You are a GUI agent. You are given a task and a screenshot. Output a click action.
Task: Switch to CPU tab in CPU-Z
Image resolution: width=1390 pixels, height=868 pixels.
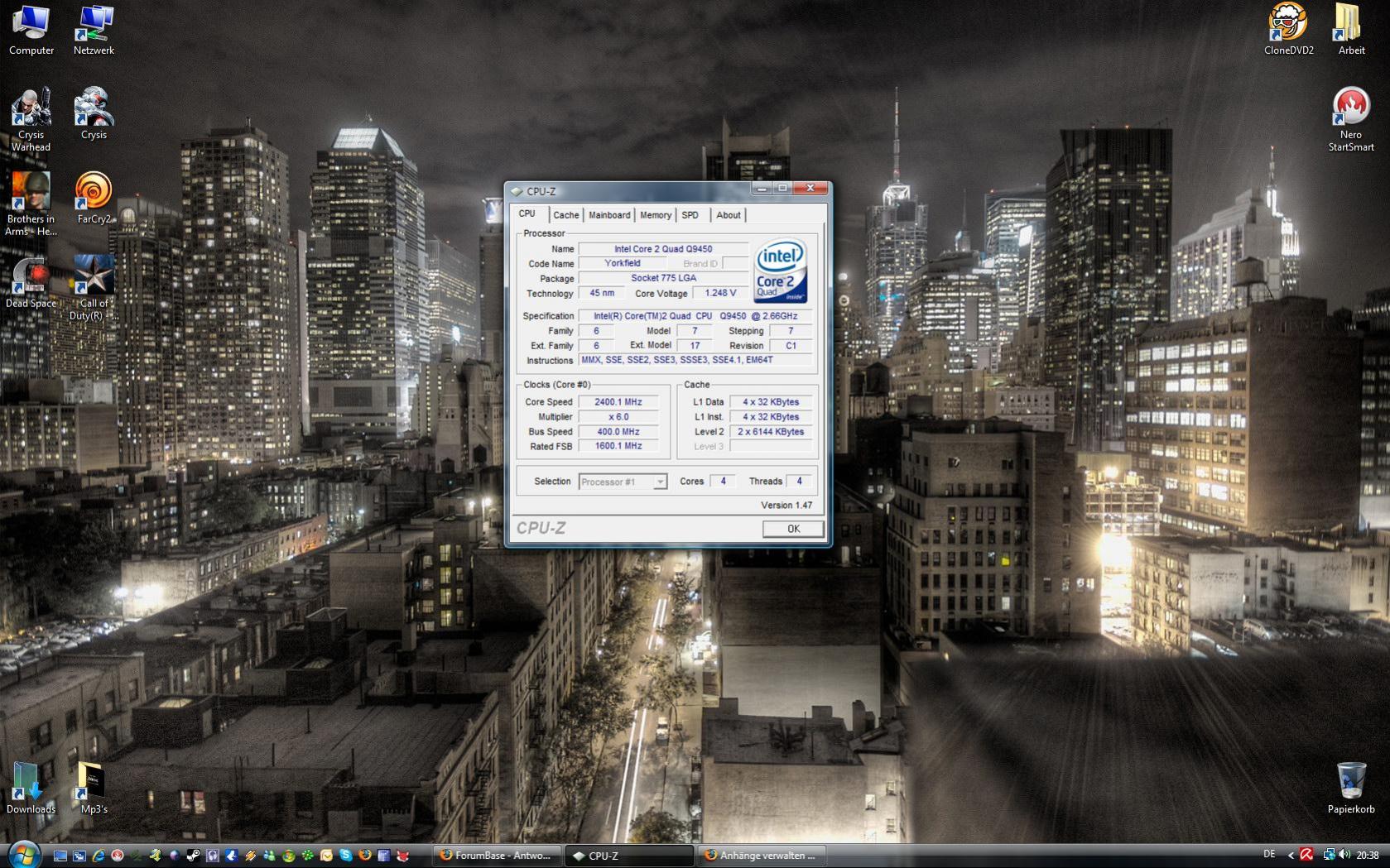(527, 213)
